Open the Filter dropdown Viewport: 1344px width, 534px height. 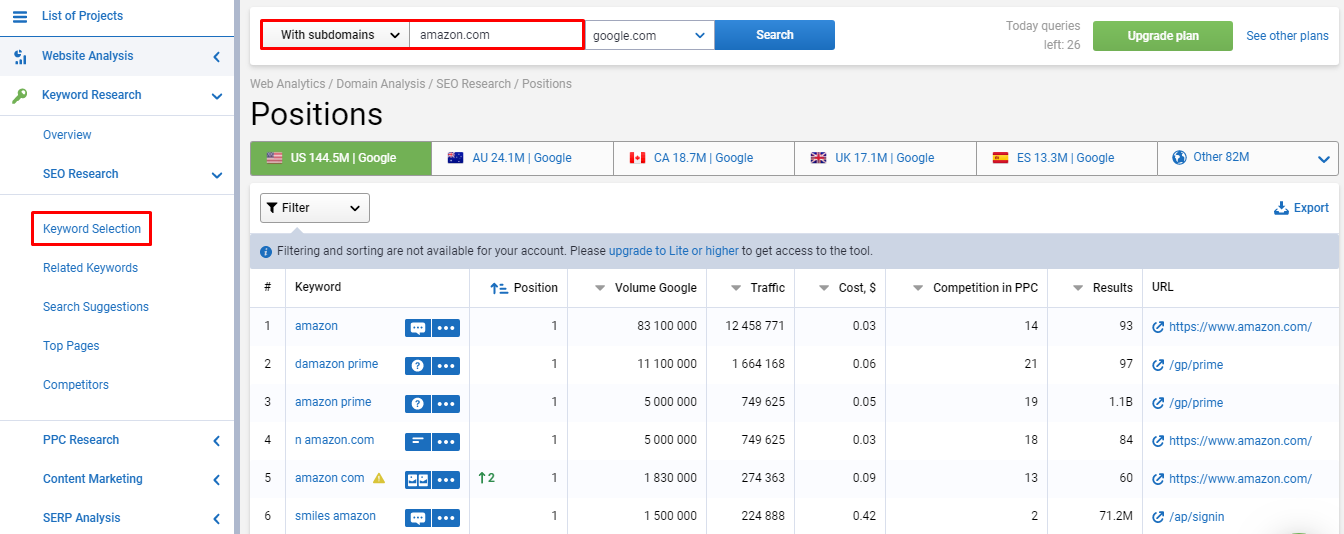tap(315, 208)
